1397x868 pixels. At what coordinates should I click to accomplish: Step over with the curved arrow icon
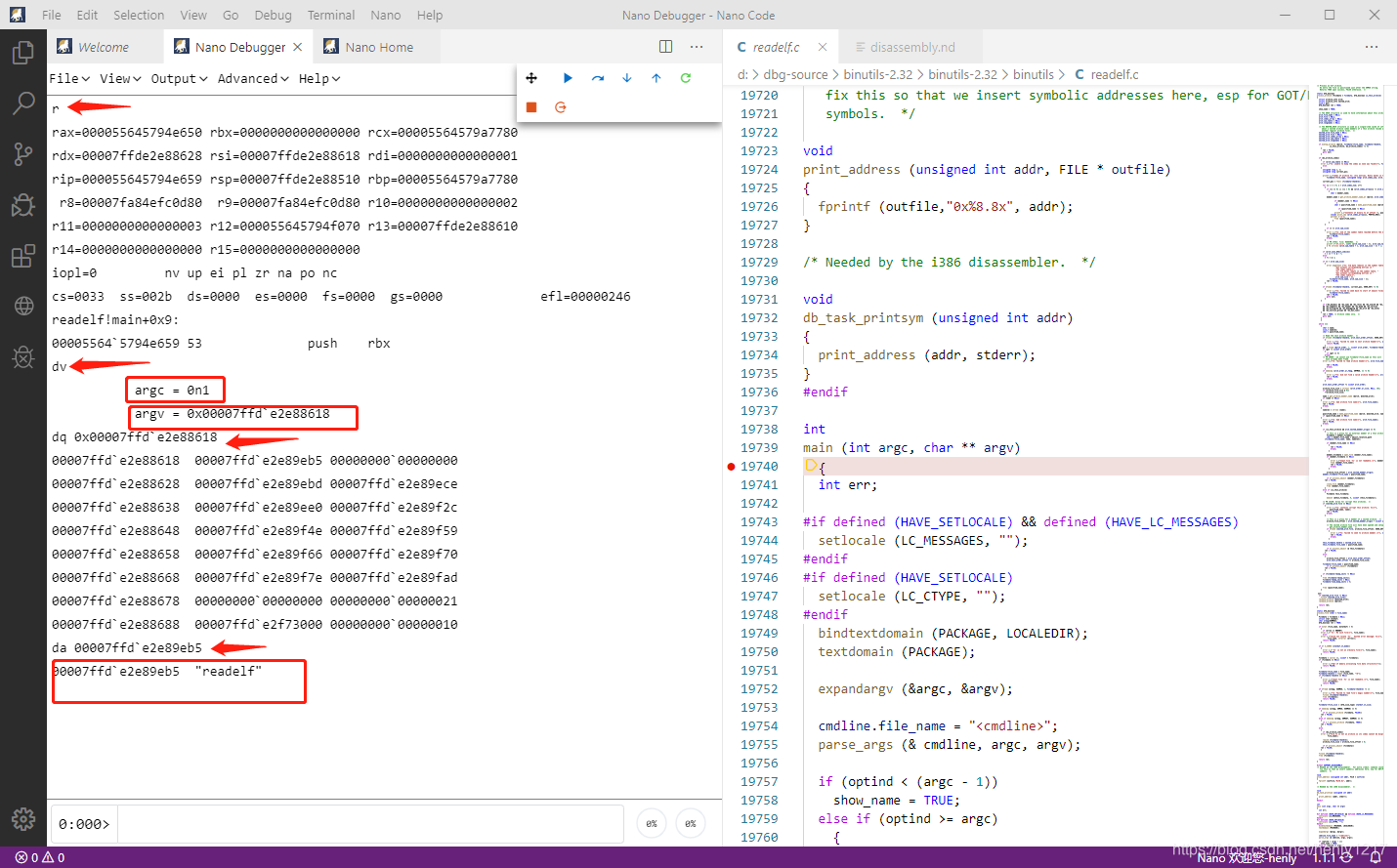tap(598, 78)
